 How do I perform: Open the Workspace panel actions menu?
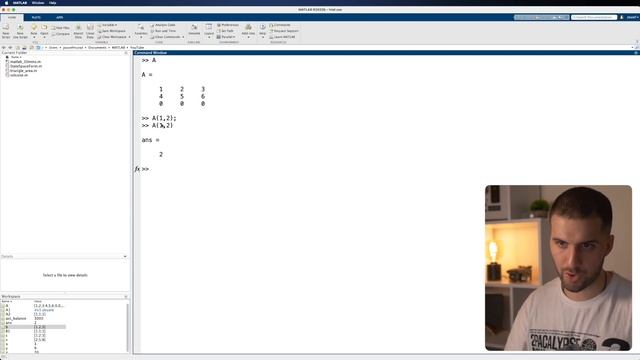(126, 296)
